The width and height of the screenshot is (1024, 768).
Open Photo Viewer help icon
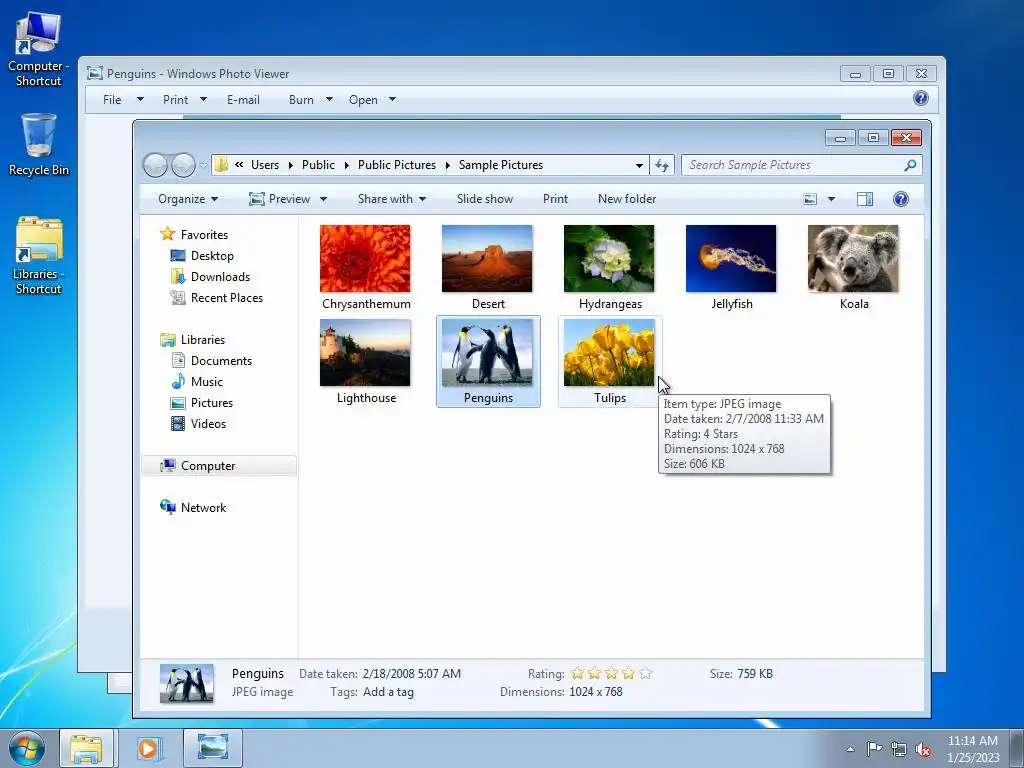921,99
